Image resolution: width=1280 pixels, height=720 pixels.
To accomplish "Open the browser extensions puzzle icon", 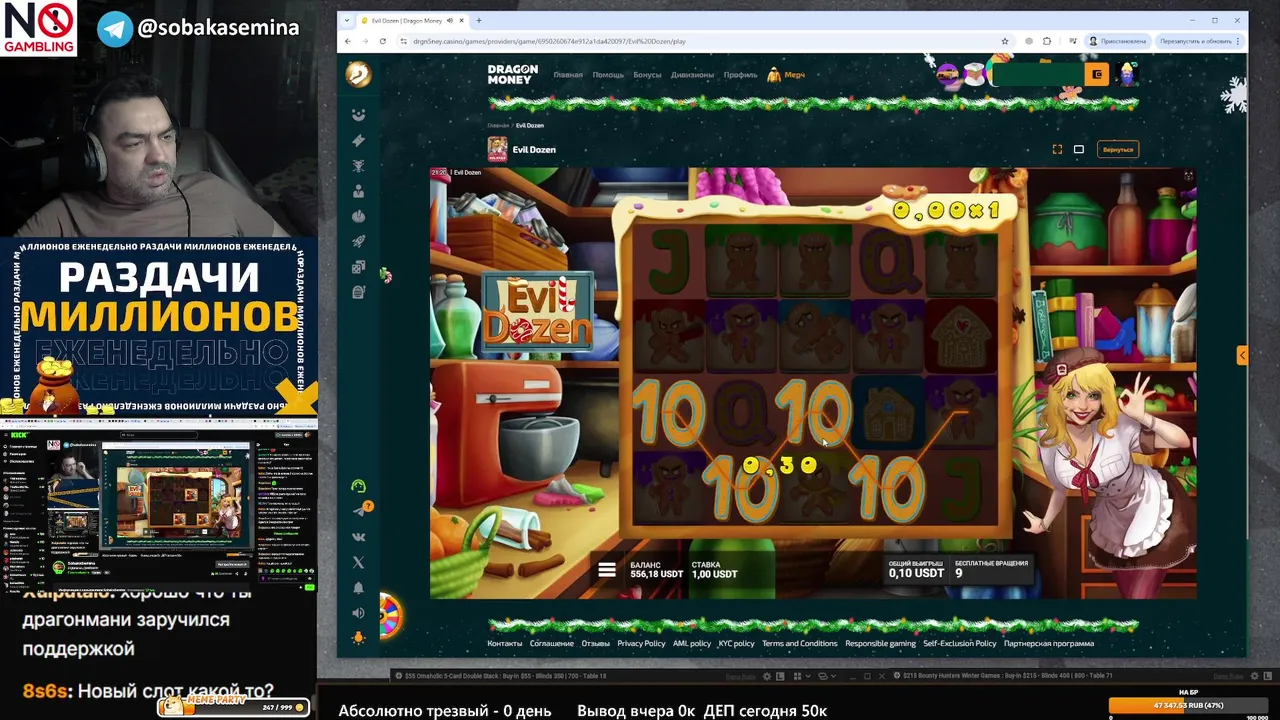I will (x=1047, y=41).
